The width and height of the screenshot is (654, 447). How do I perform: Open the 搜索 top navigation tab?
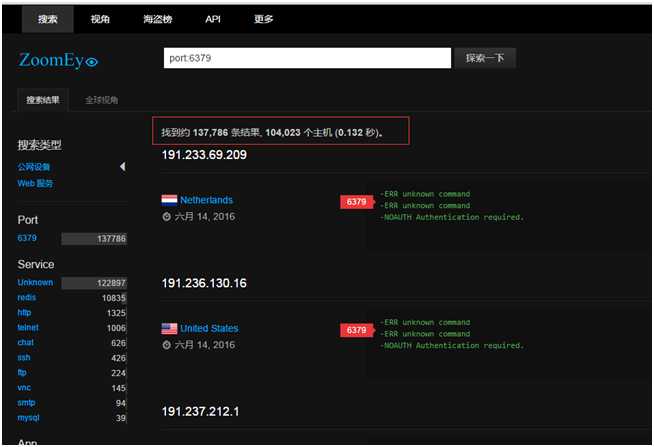pyautogui.click(x=48, y=19)
